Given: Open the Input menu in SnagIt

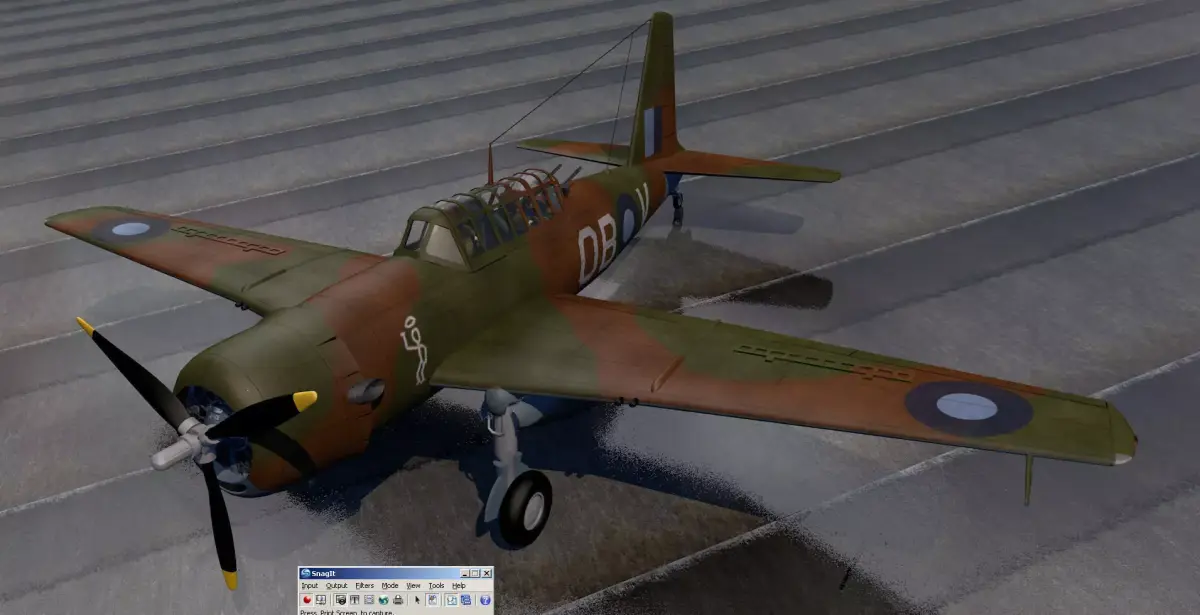Looking at the screenshot, I should (310, 586).
